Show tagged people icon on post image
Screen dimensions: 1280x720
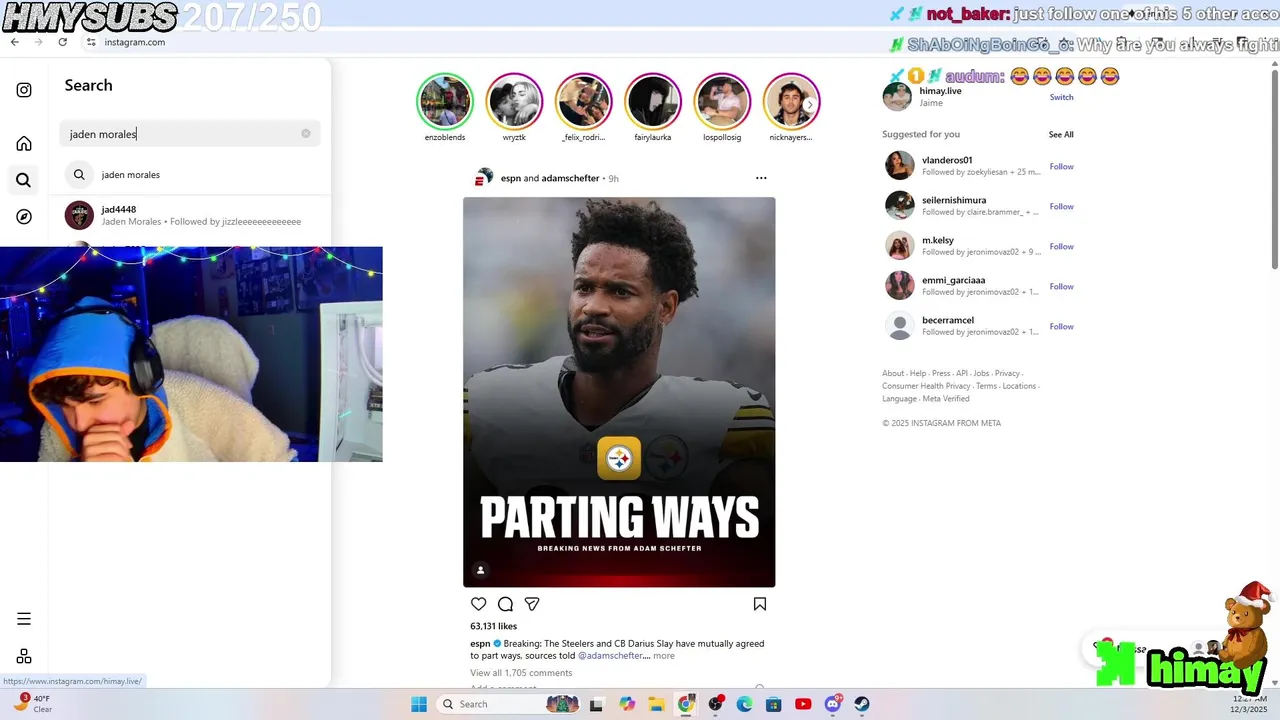point(480,570)
